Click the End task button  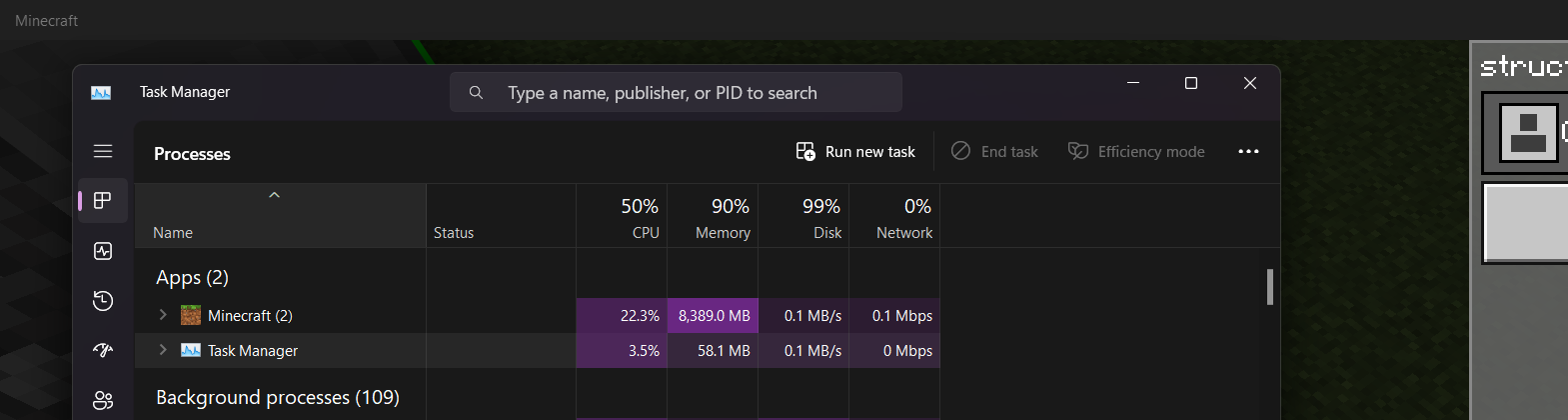tap(994, 152)
